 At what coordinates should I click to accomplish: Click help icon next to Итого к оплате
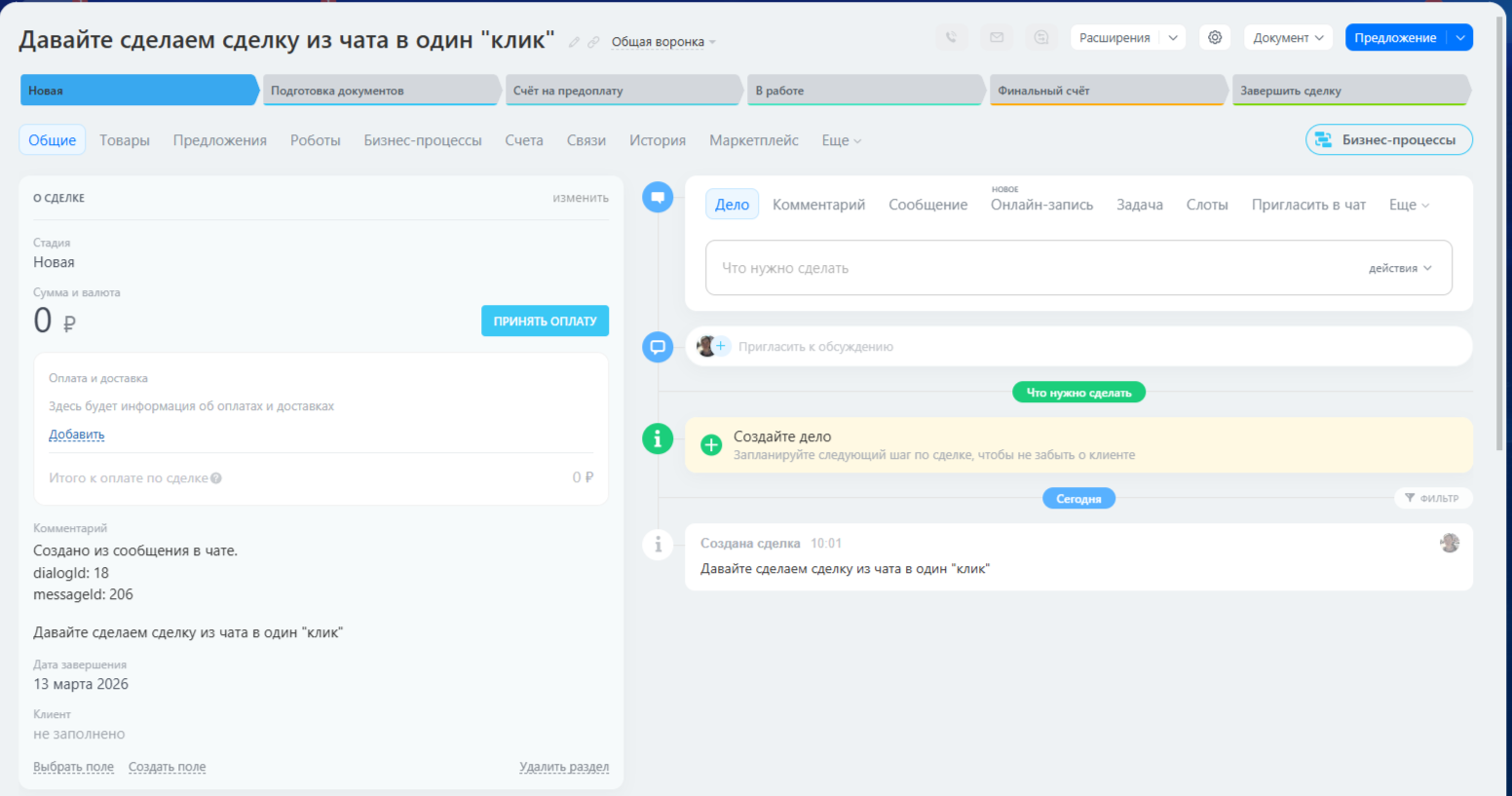pos(216,478)
